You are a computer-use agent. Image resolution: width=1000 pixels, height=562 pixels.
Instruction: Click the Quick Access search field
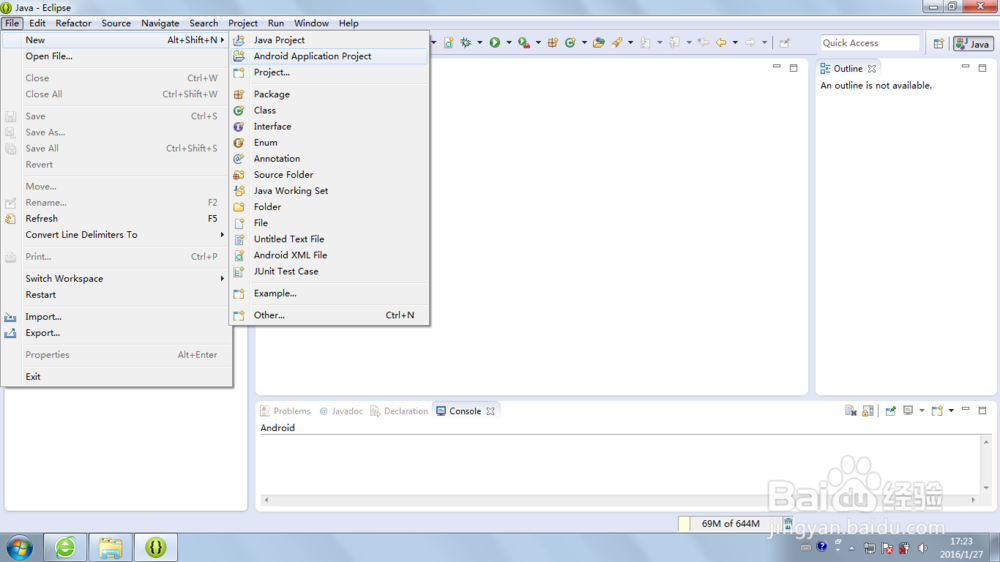tap(870, 43)
